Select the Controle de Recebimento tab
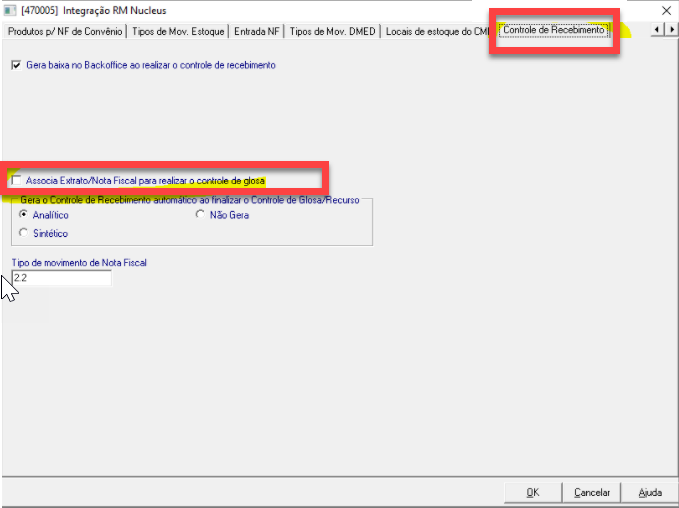The width and height of the screenshot is (679, 508). tap(553, 30)
